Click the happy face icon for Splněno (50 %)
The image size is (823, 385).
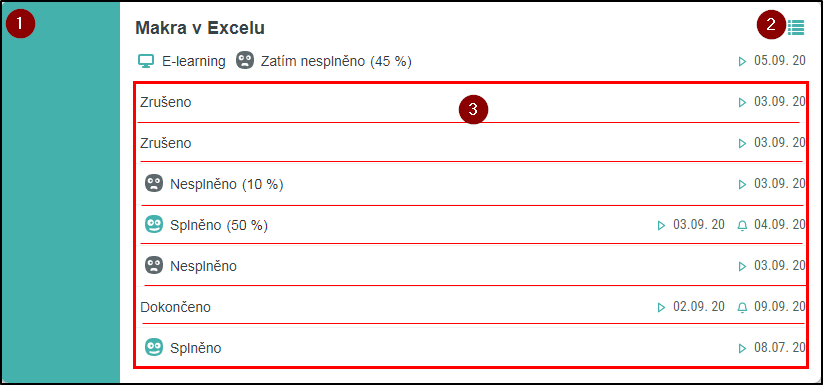pos(153,224)
